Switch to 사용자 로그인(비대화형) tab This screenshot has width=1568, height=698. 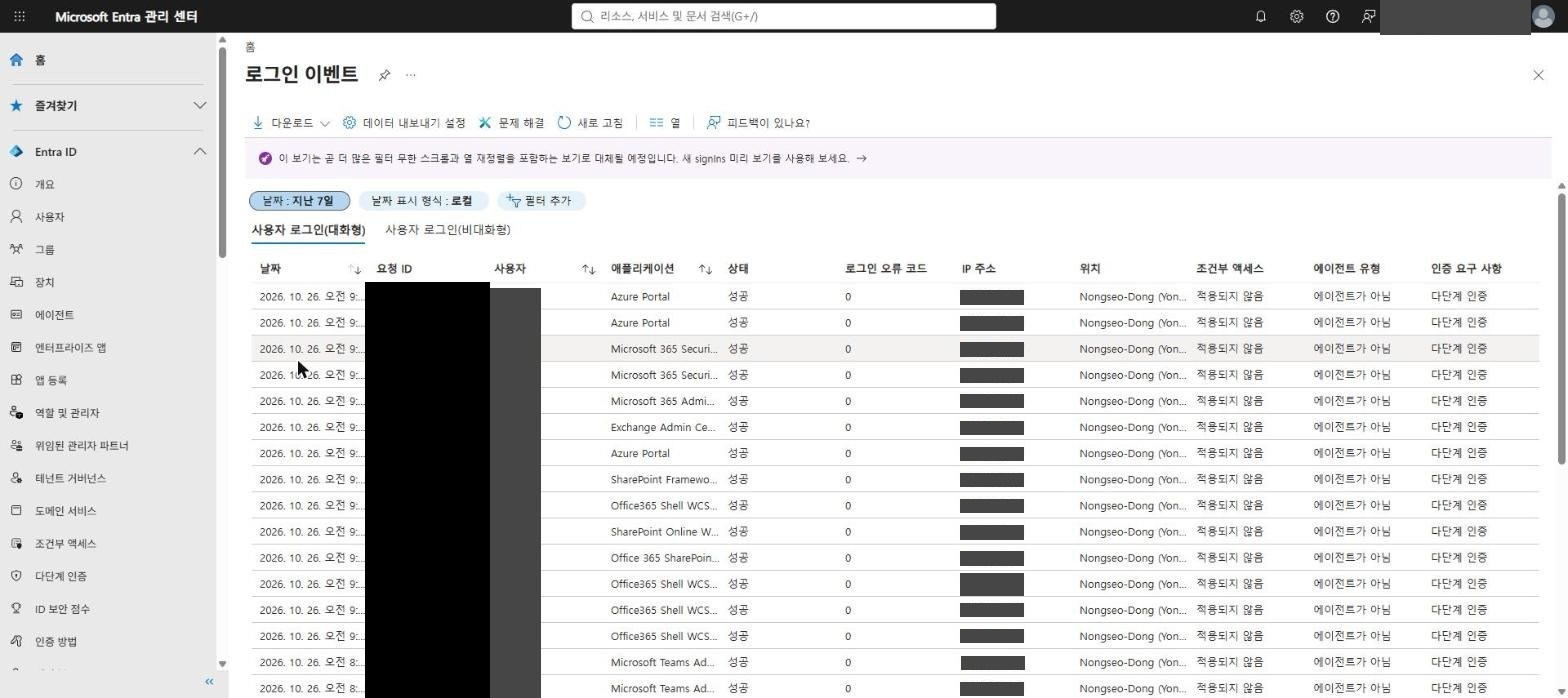(448, 230)
